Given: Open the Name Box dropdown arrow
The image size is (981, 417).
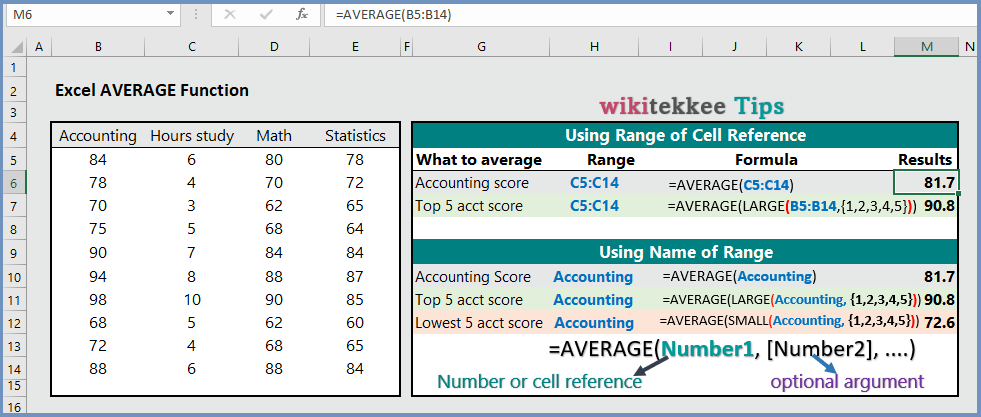Looking at the screenshot, I should click(x=170, y=14).
